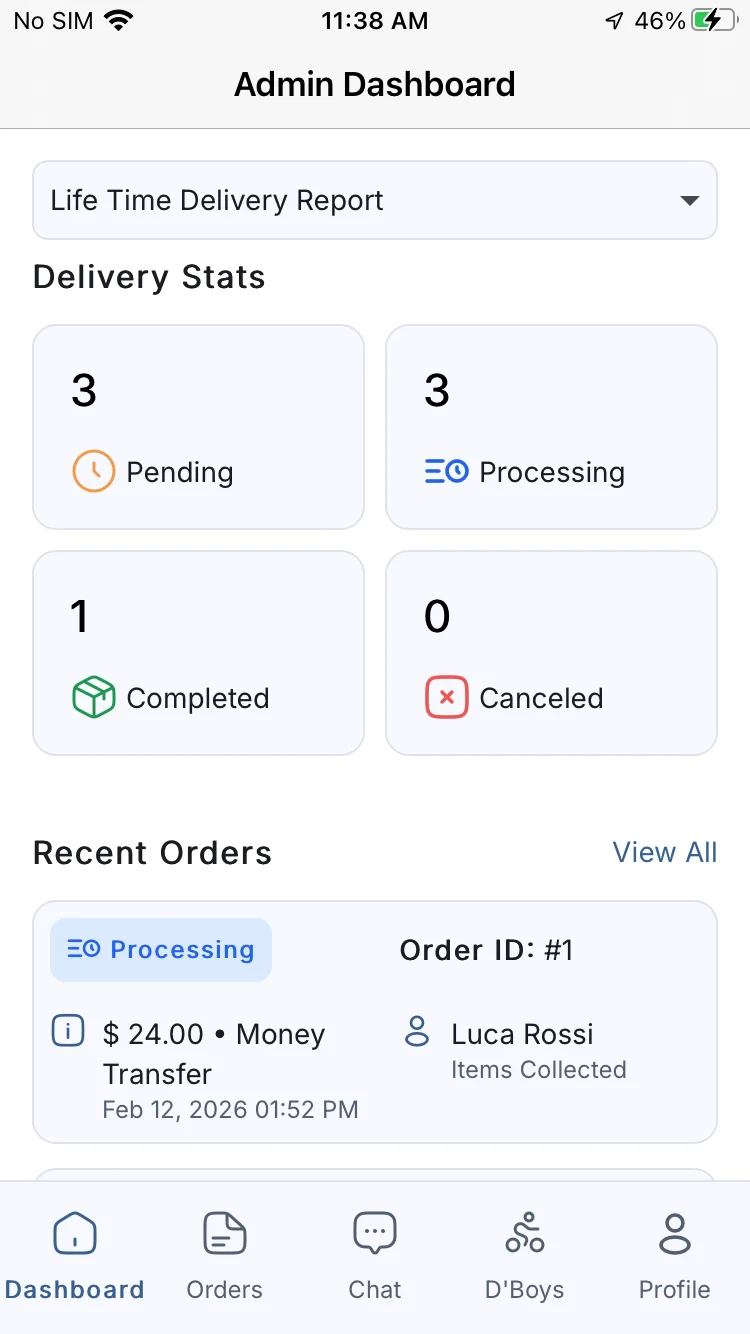Open the Canceled deliveries card
This screenshot has height=1334, width=750.
point(551,652)
